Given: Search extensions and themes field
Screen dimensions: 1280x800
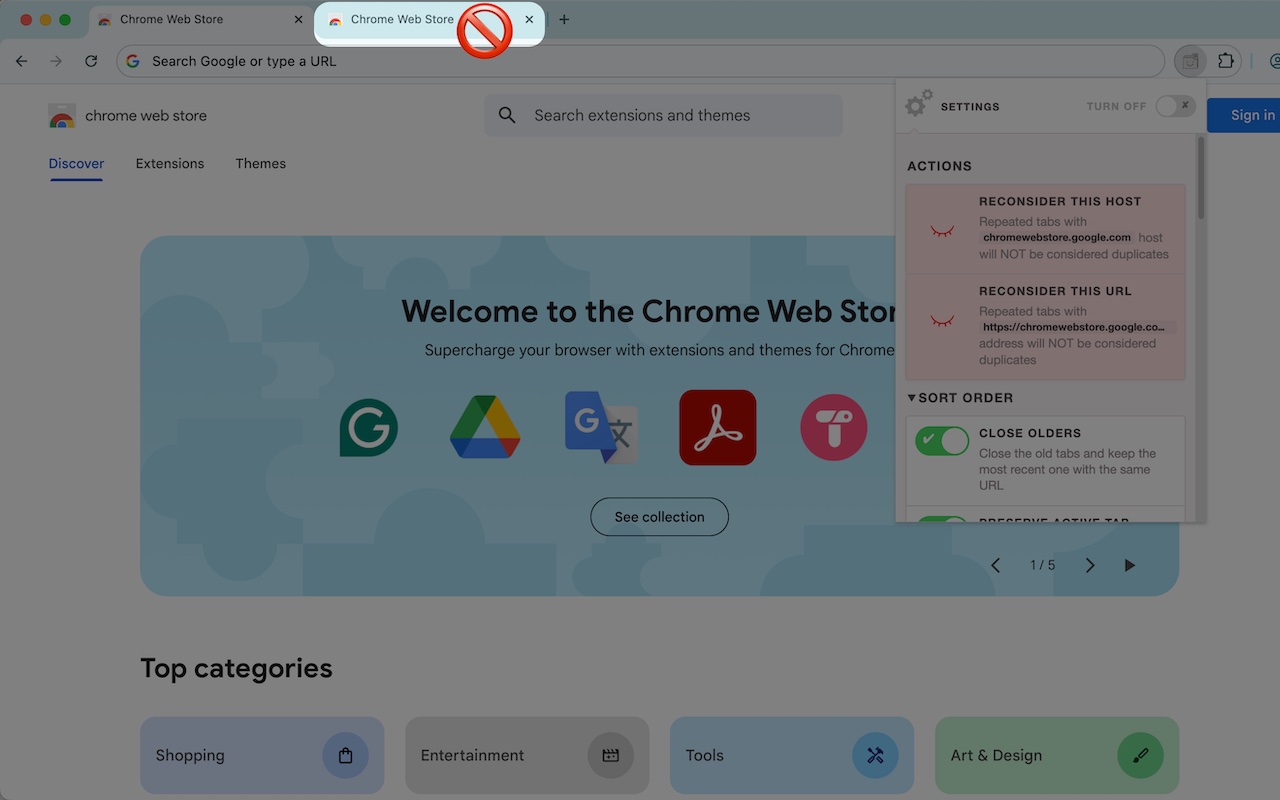Looking at the screenshot, I should point(664,116).
